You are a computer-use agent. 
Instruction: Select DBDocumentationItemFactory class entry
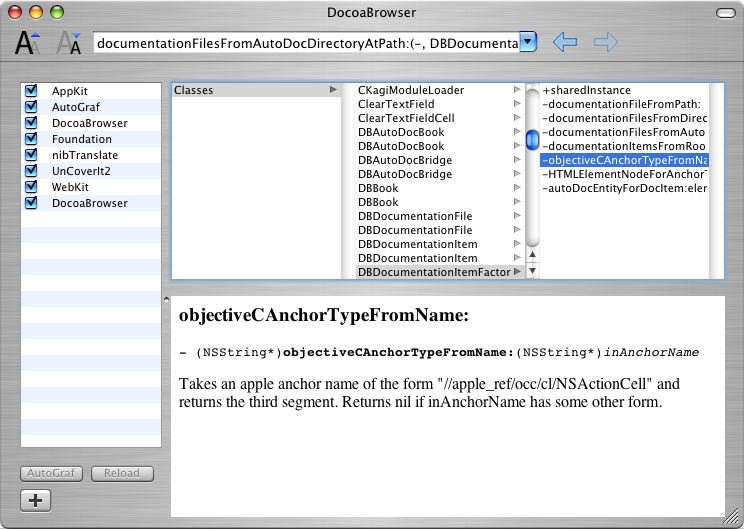433,272
